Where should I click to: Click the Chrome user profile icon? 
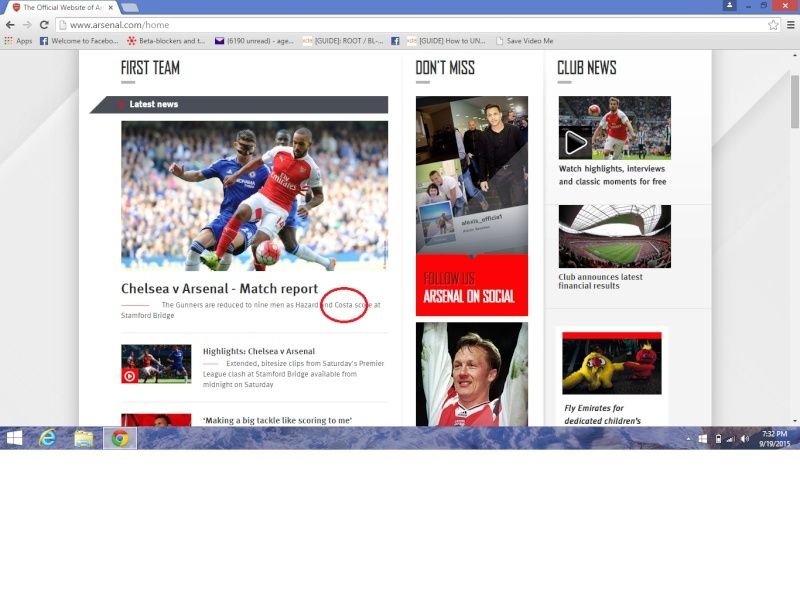(x=730, y=5)
